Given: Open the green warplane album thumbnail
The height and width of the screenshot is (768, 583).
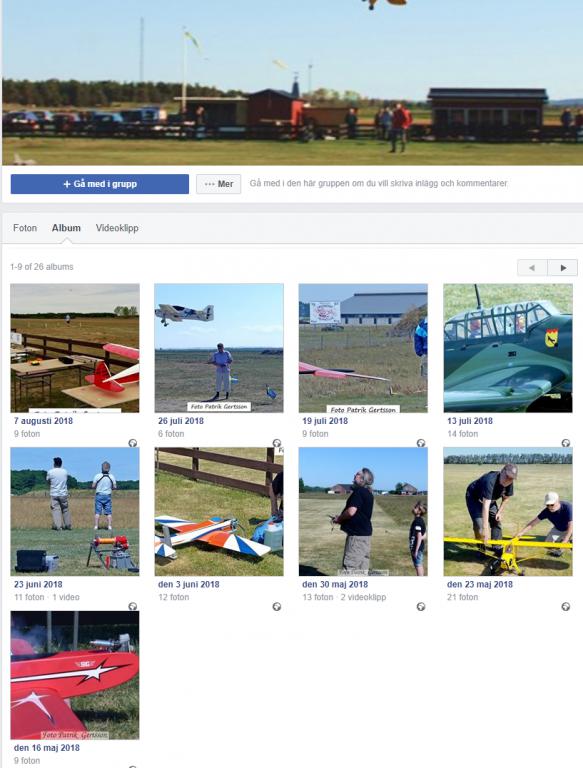Looking at the screenshot, I should [x=508, y=348].
